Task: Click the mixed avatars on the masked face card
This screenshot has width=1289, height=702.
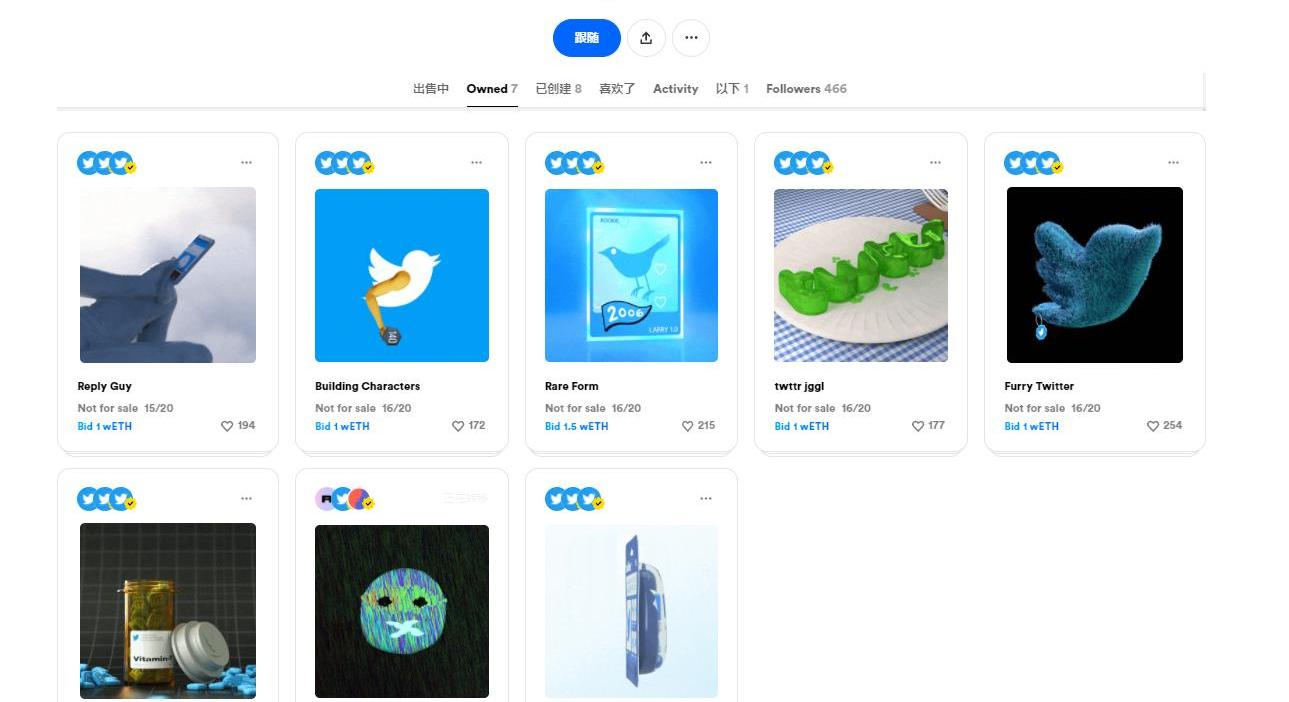Action: tap(345, 499)
